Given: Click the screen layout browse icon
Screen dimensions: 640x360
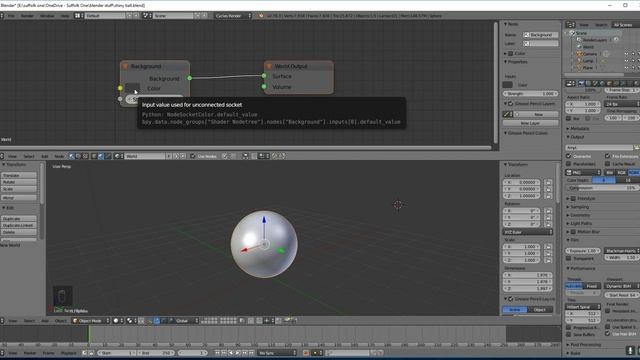Looking at the screenshot, I should pyautogui.click(x=78, y=16).
